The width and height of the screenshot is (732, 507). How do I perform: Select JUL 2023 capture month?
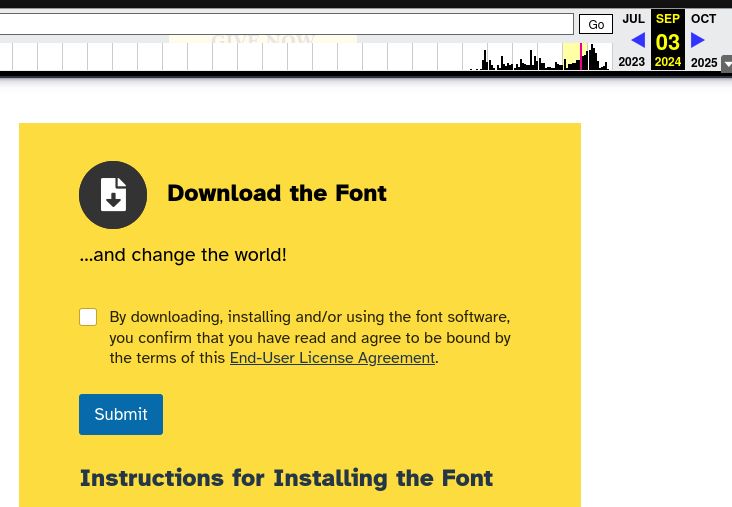tap(633, 19)
